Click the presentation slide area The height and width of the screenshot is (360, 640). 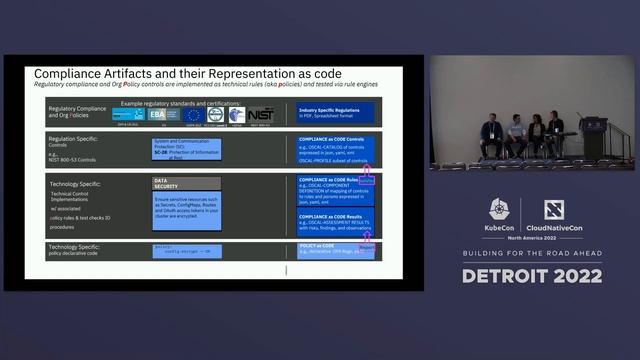(213, 173)
